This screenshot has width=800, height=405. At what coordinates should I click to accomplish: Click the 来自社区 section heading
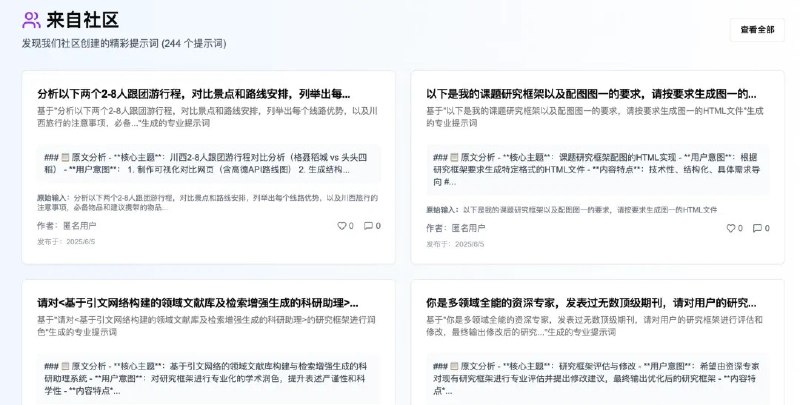tap(83, 20)
